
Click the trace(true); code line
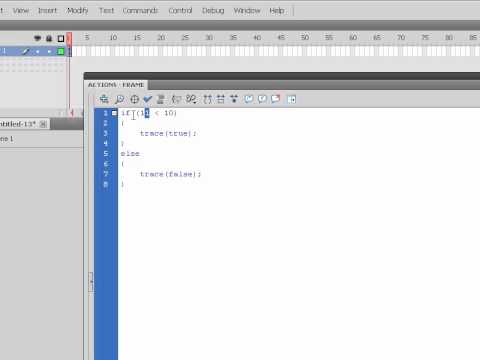pos(168,133)
